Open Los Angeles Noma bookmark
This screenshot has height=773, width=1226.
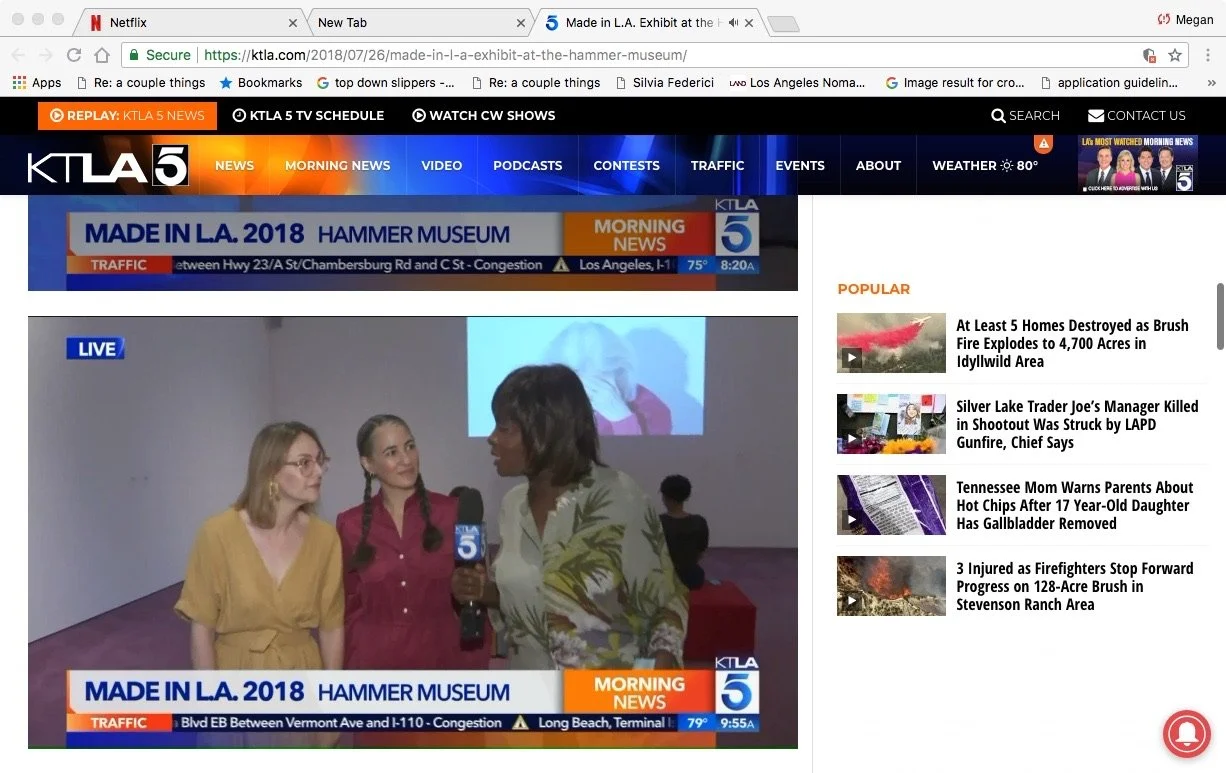click(x=798, y=83)
